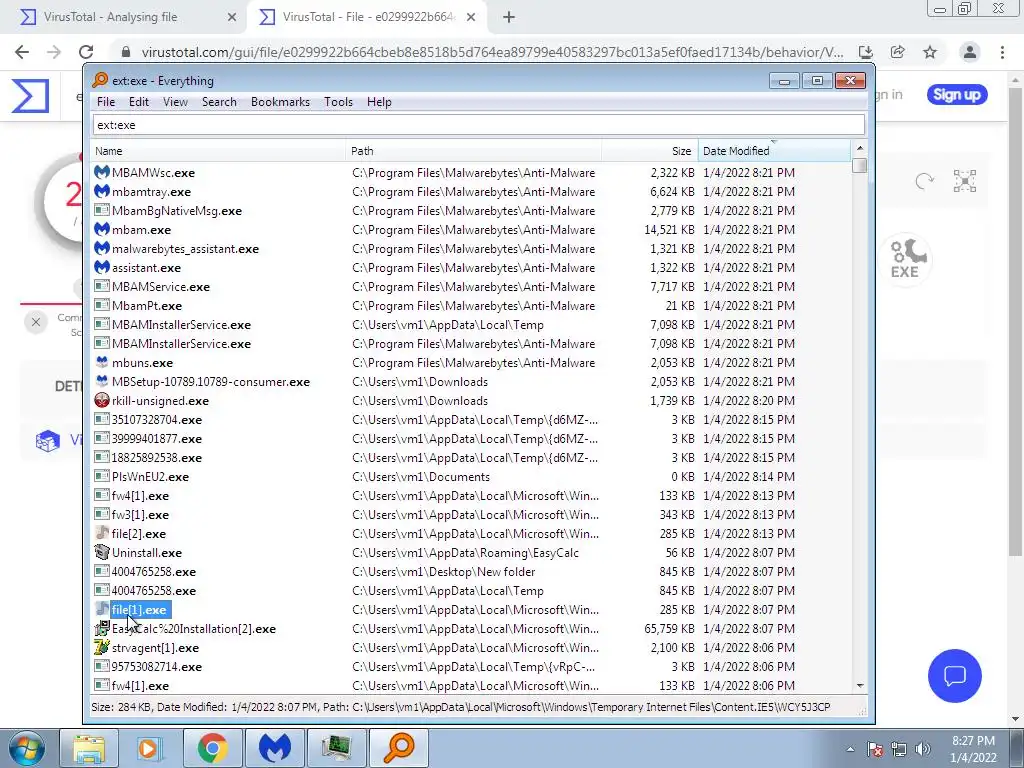Click the mbamtray.exe Malwarebytes icon
The image size is (1024, 768).
[x=102, y=191]
